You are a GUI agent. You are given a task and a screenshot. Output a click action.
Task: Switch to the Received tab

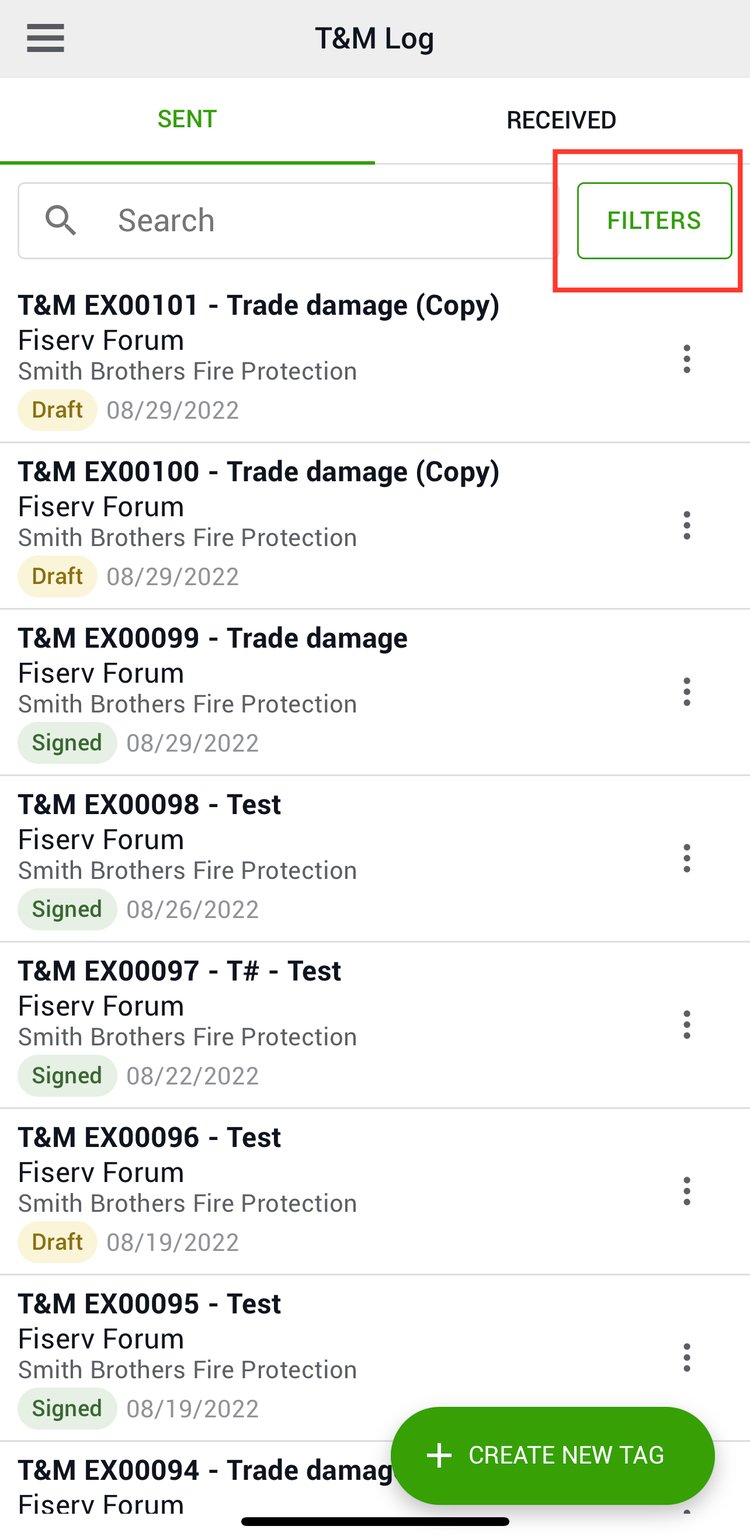pos(561,120)
